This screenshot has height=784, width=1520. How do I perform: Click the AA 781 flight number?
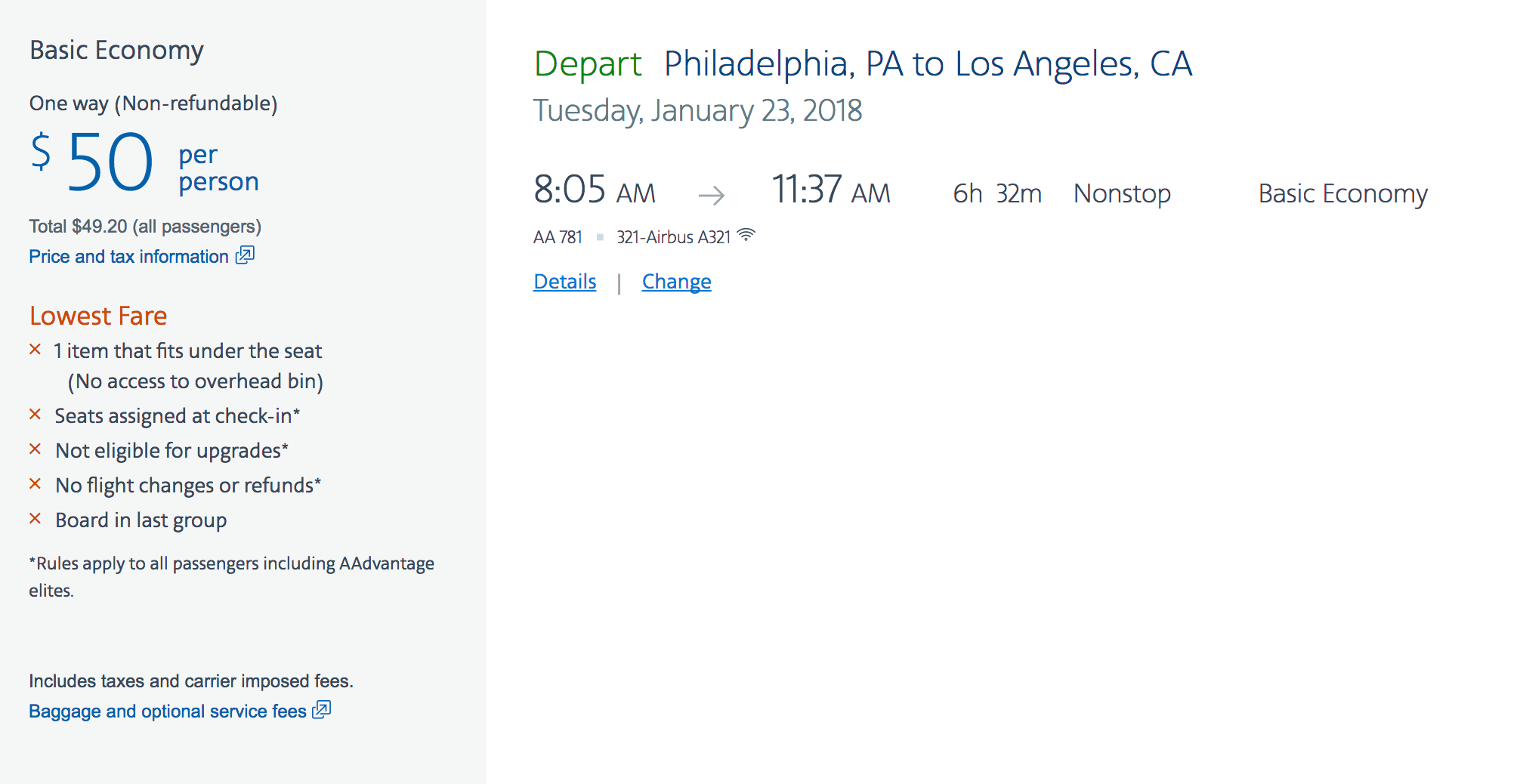pos(558,237)
